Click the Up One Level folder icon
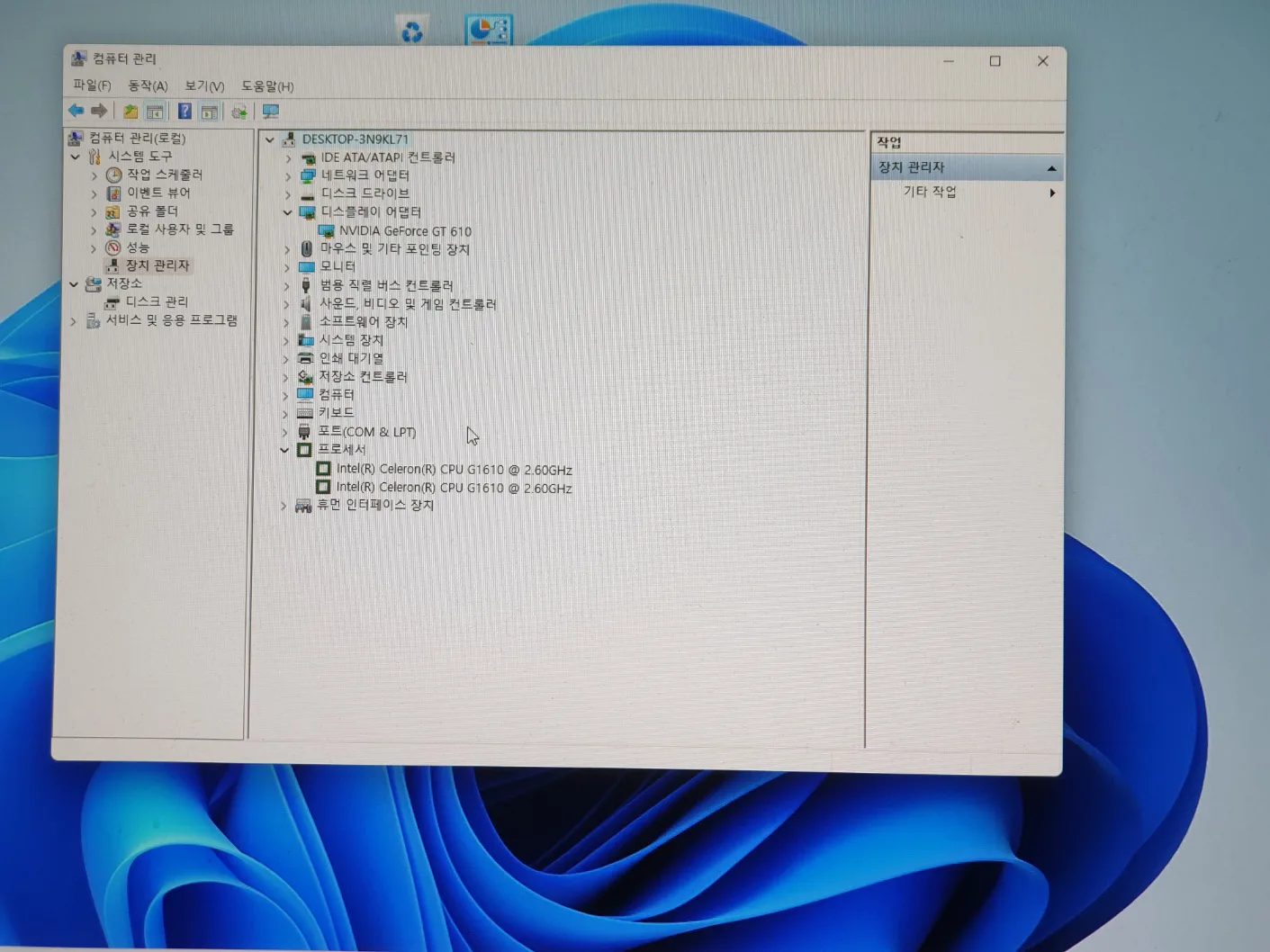The height and width of the screenshot is (952, 1270). pos(131,112)
